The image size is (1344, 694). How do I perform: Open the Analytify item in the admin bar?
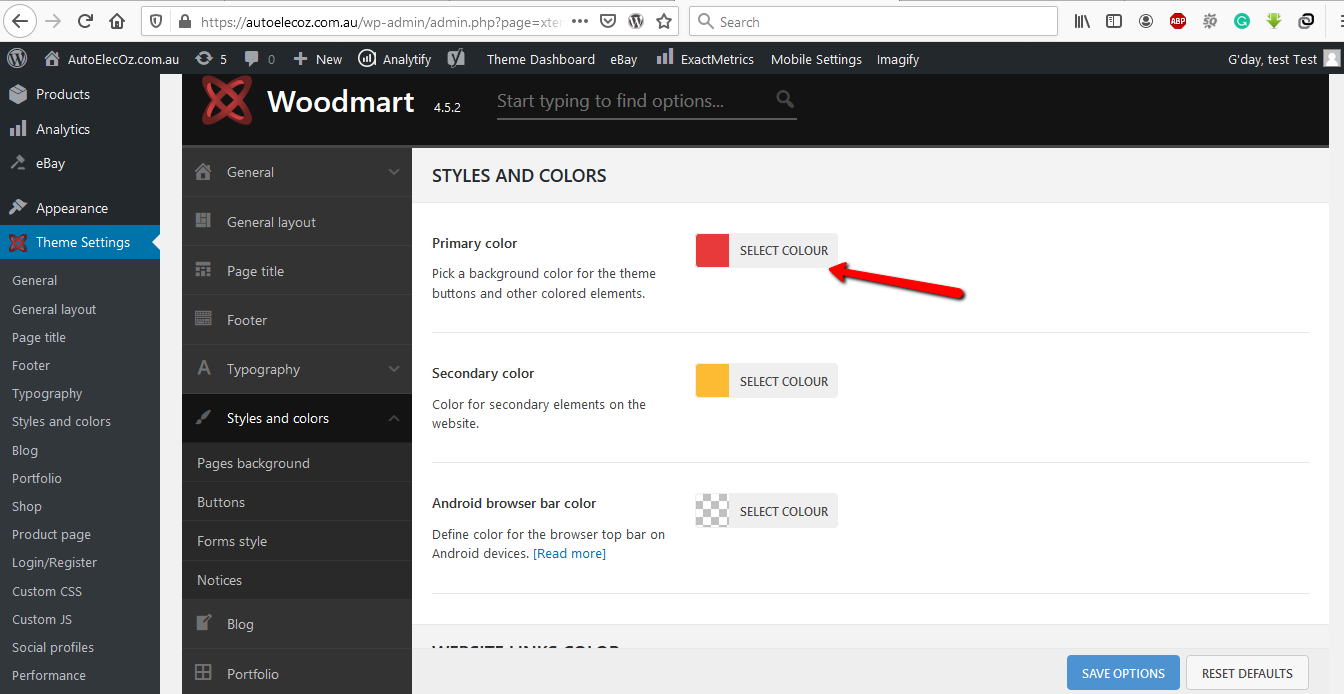pyautogui.click(x=395, y=59)
